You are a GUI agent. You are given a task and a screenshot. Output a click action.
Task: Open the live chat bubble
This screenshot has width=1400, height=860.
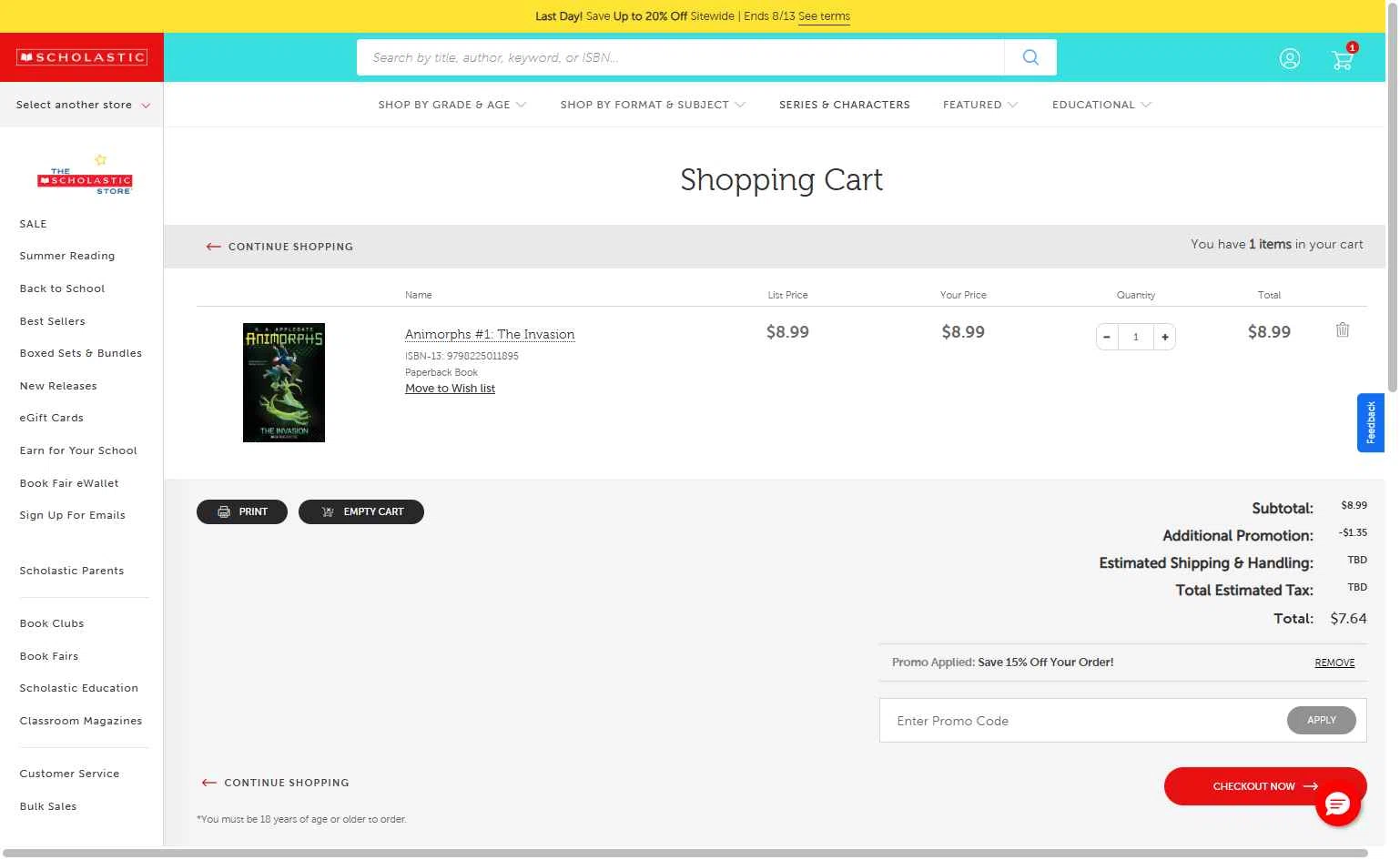(x=1337, y=804)
